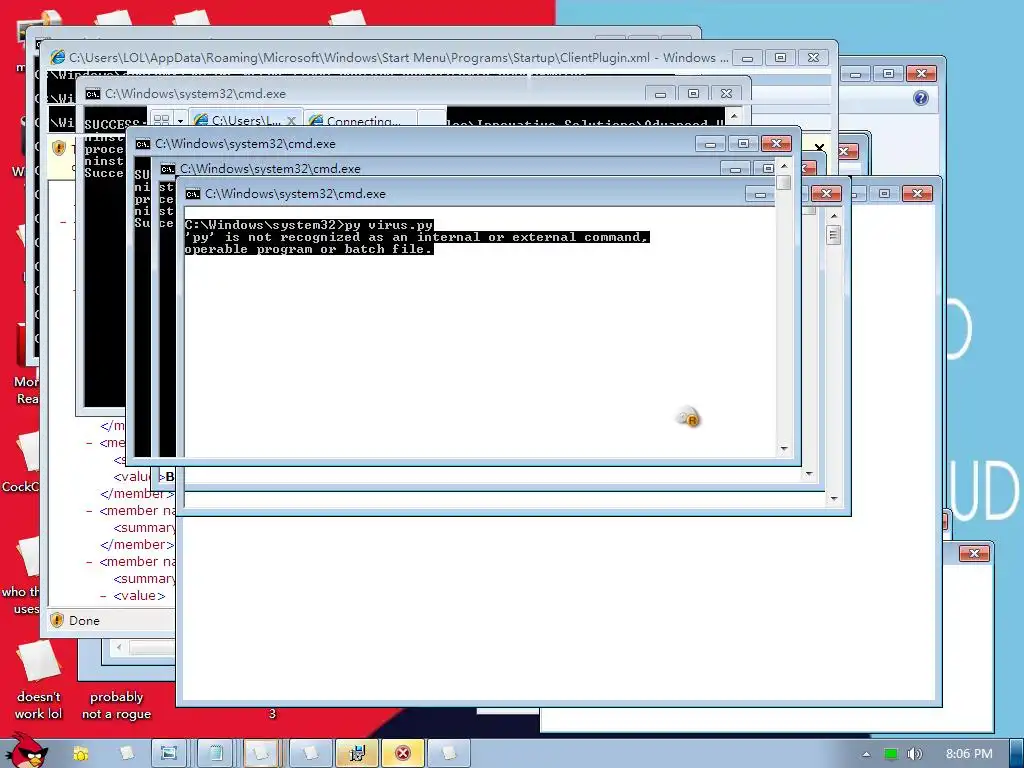Viewport: 1024px width, 768px height.
Task: Click the 8:06 PM taskbar clock
Action: [x=969, y=754]
